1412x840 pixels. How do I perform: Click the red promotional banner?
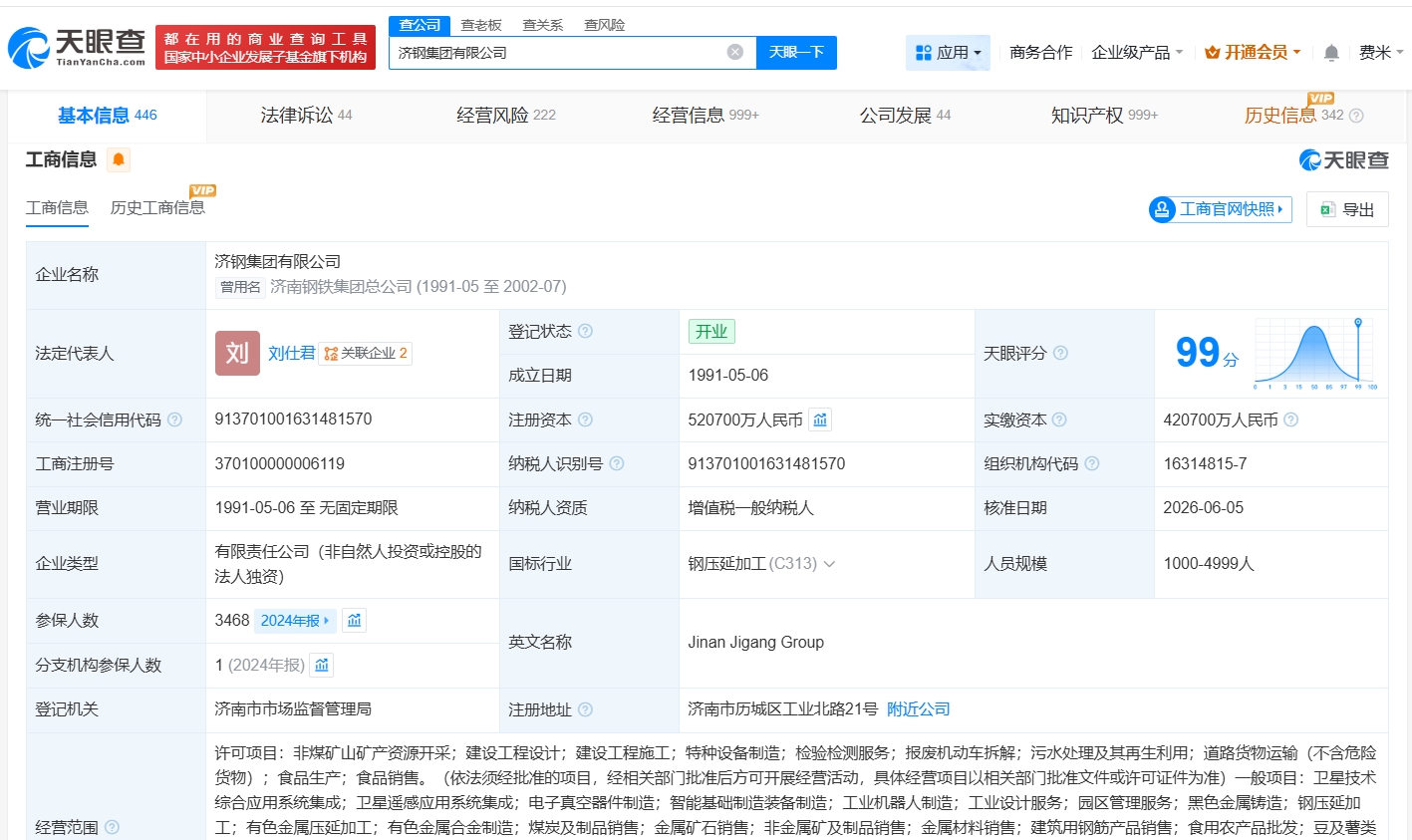(266, 48)
